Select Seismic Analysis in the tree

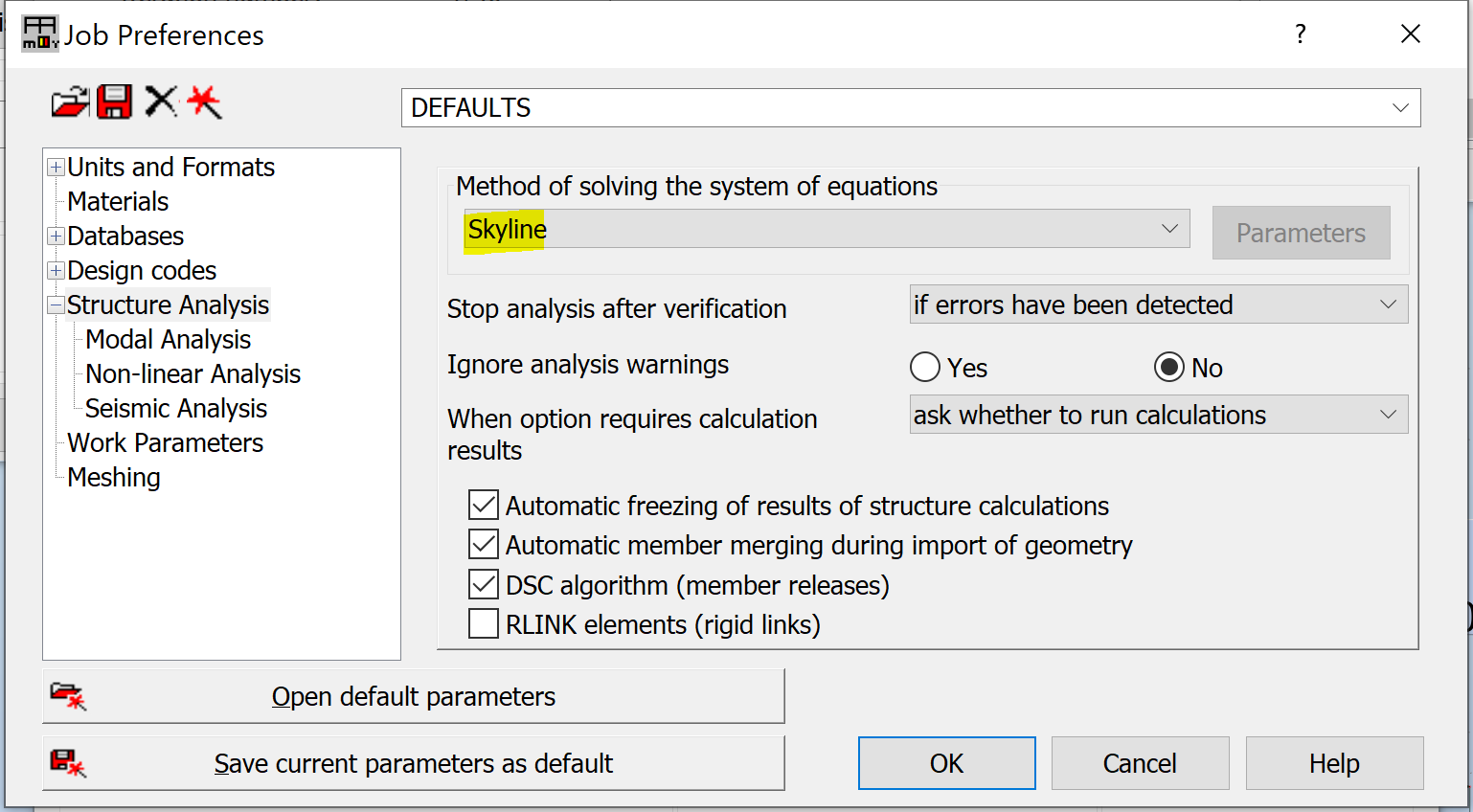[x=175, y=408]
